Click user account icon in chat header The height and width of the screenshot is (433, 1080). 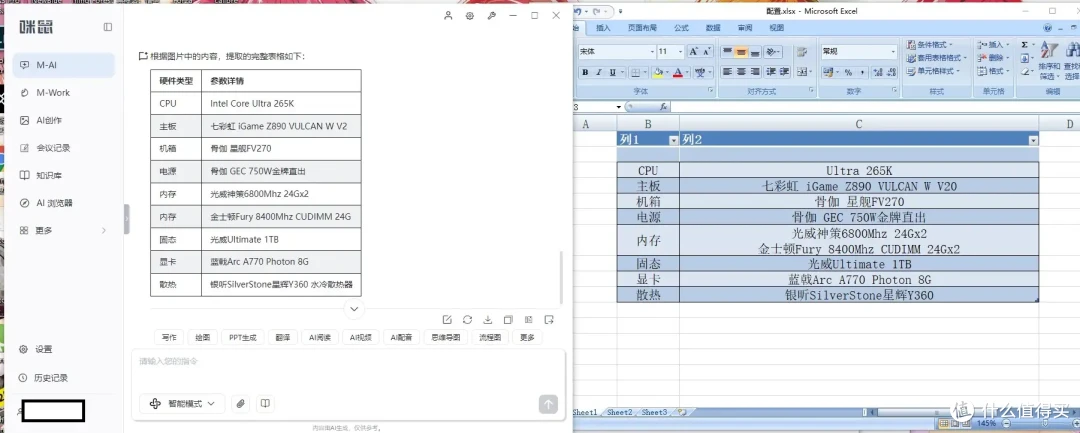[x=448, y=15]
